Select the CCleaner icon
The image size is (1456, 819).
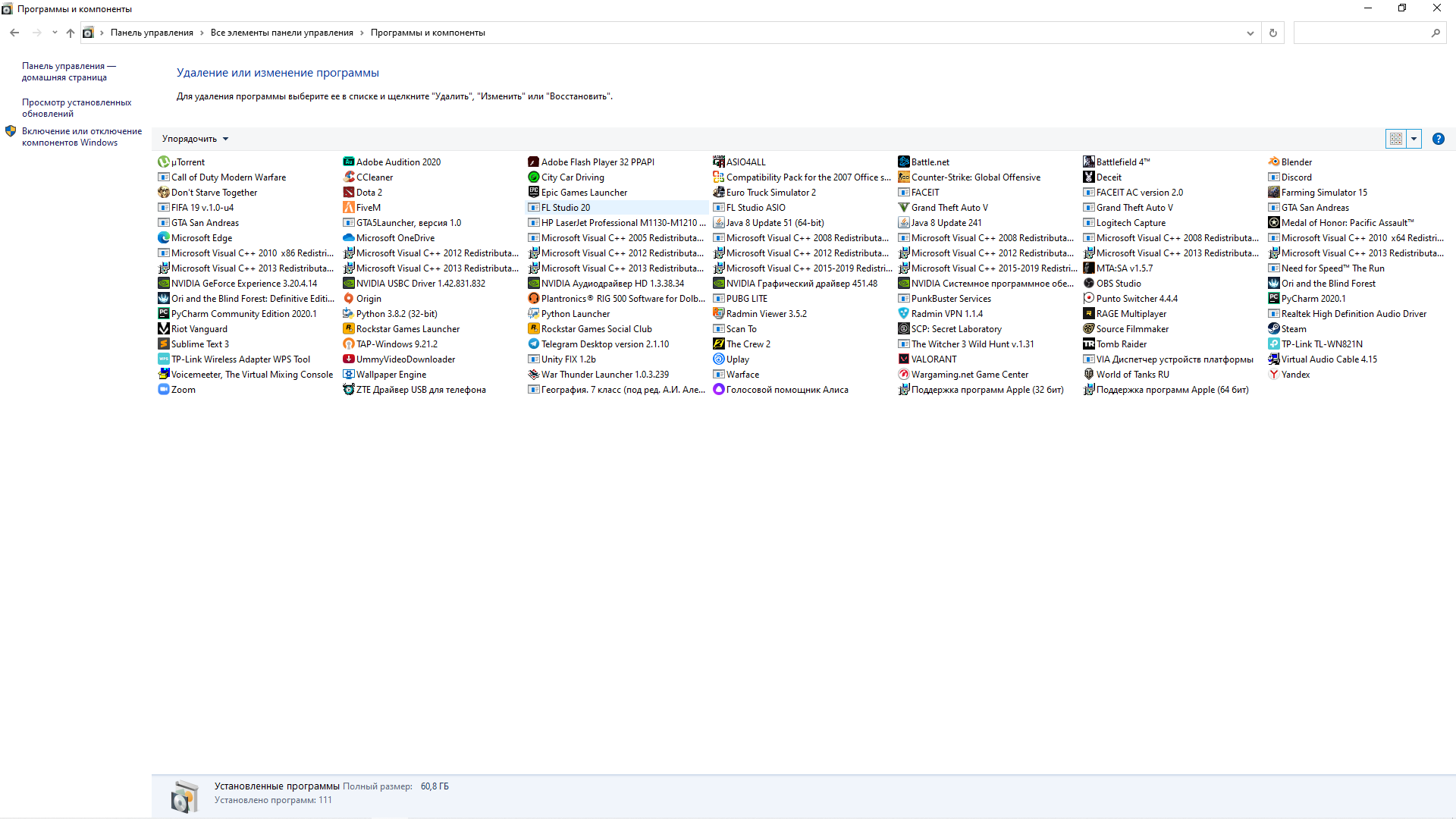click(348, 177)
